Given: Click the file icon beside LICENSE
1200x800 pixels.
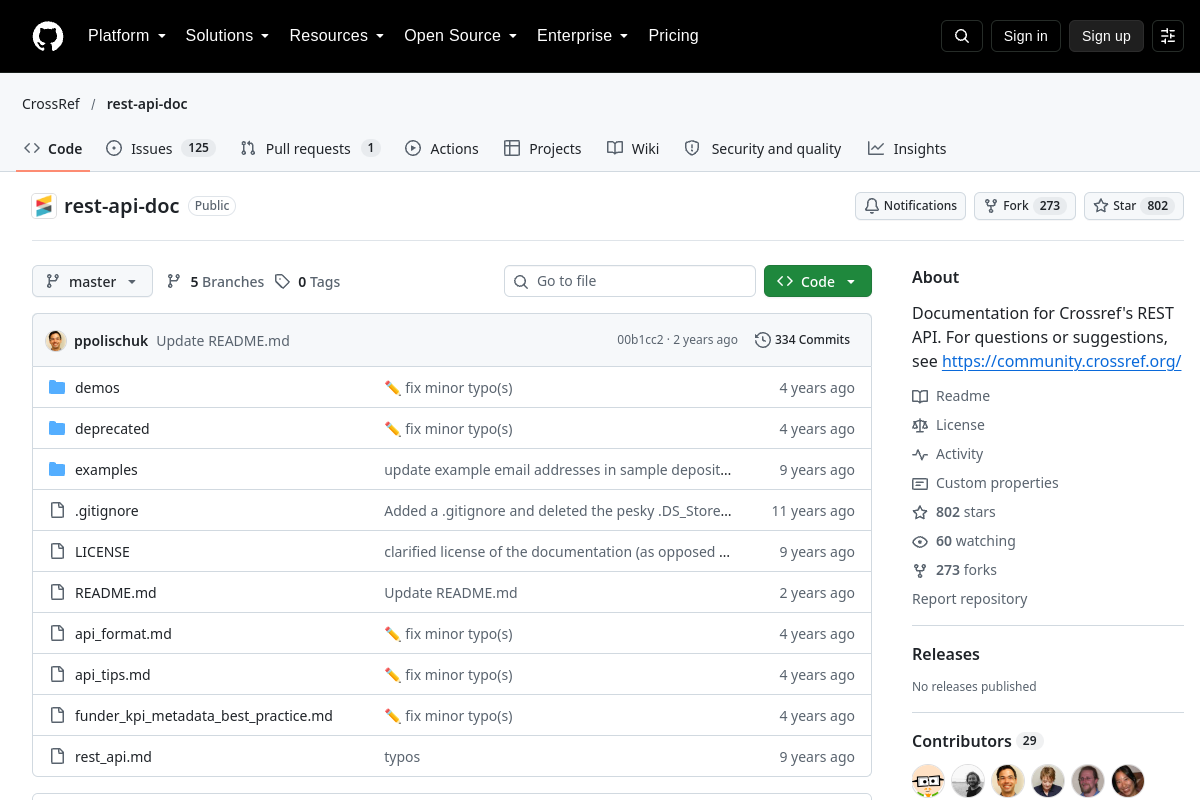Looking at the screenshot, I should pos(57,551).
